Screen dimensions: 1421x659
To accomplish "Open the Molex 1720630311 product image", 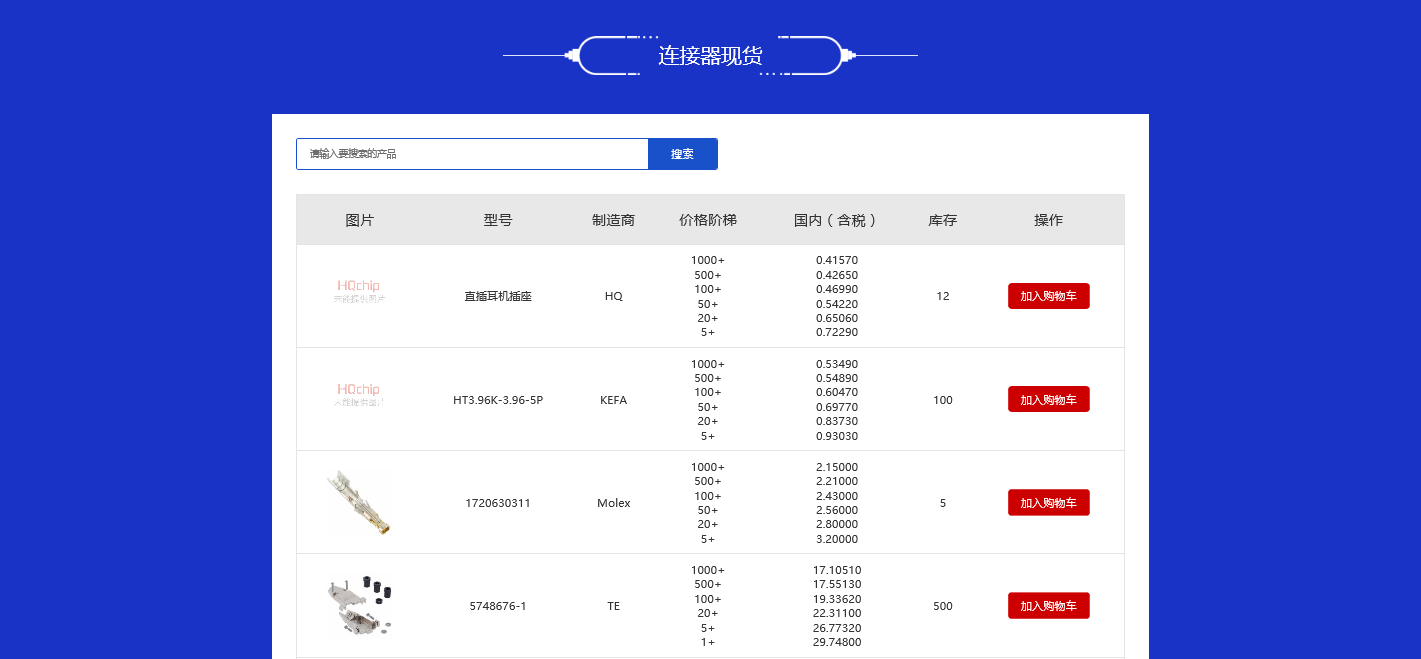I will (359, 503).
